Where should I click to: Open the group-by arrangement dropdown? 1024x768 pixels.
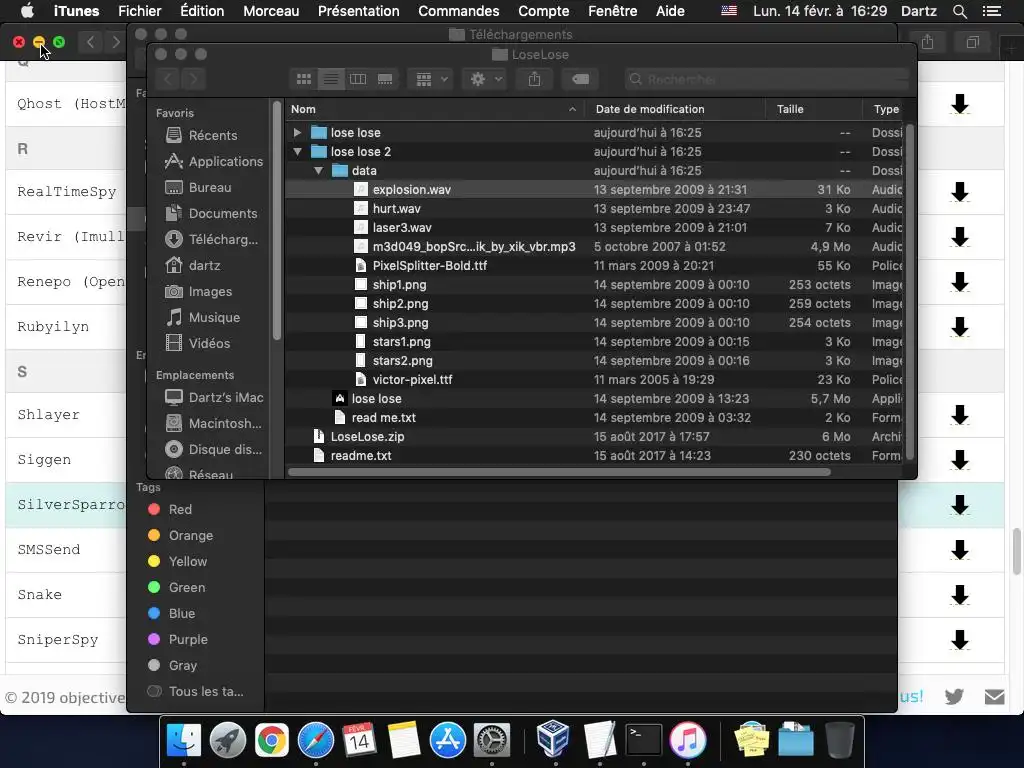click(430, 79)
